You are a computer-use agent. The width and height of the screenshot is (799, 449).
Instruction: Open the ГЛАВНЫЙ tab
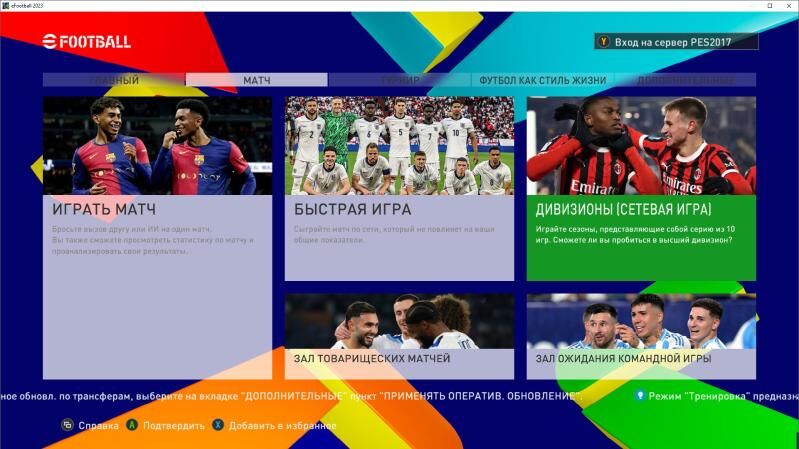point(114,80)
